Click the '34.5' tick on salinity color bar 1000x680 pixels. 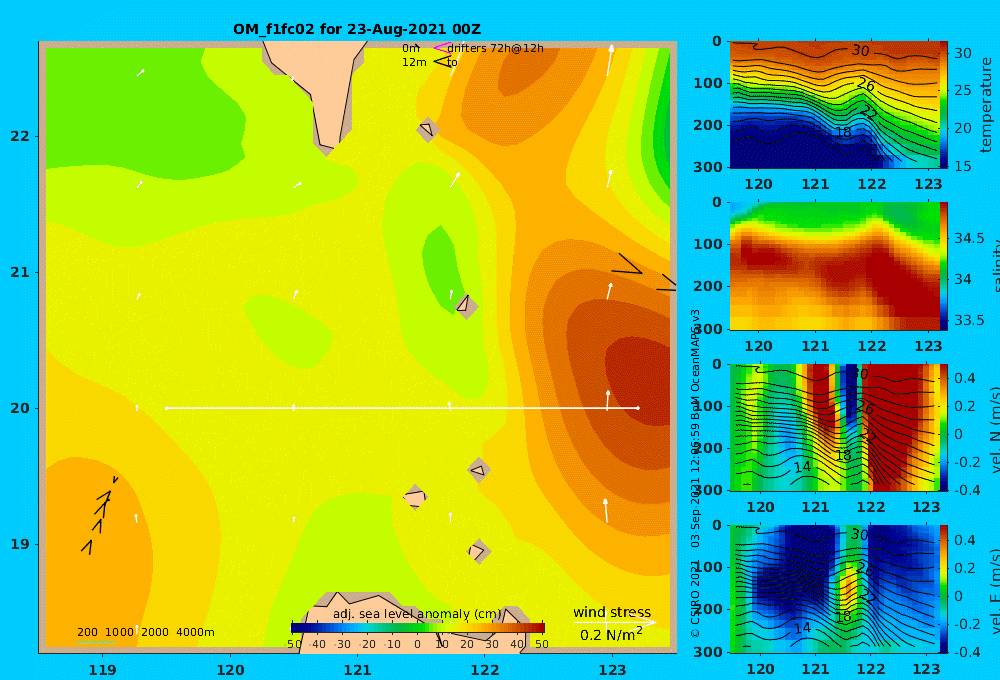coord(969,238)
